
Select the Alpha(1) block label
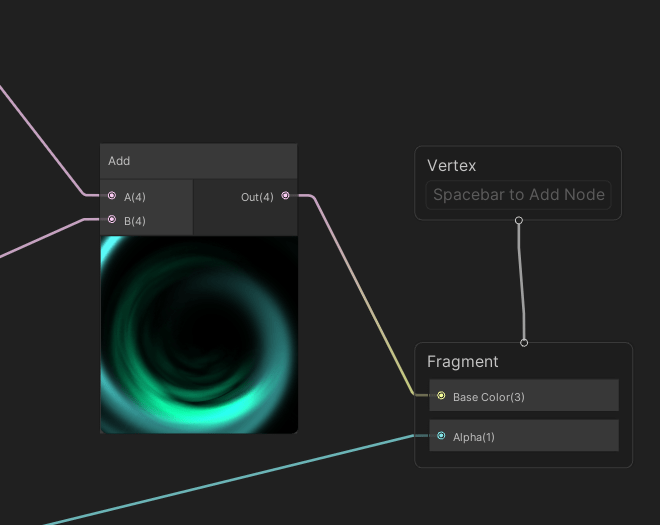coord(474,437)
